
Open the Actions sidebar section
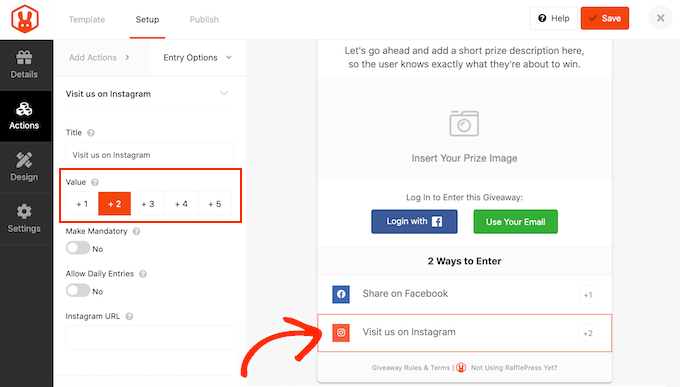click(24, 116)
